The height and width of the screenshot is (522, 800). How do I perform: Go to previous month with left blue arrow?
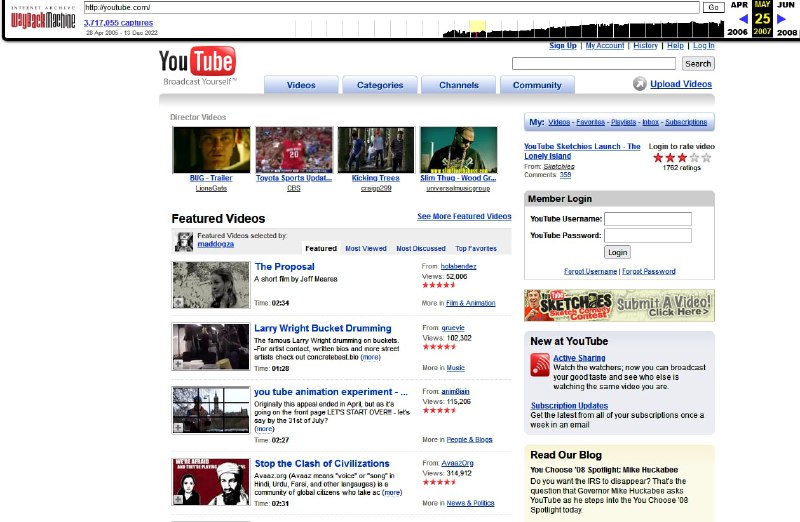pos(743,19)
